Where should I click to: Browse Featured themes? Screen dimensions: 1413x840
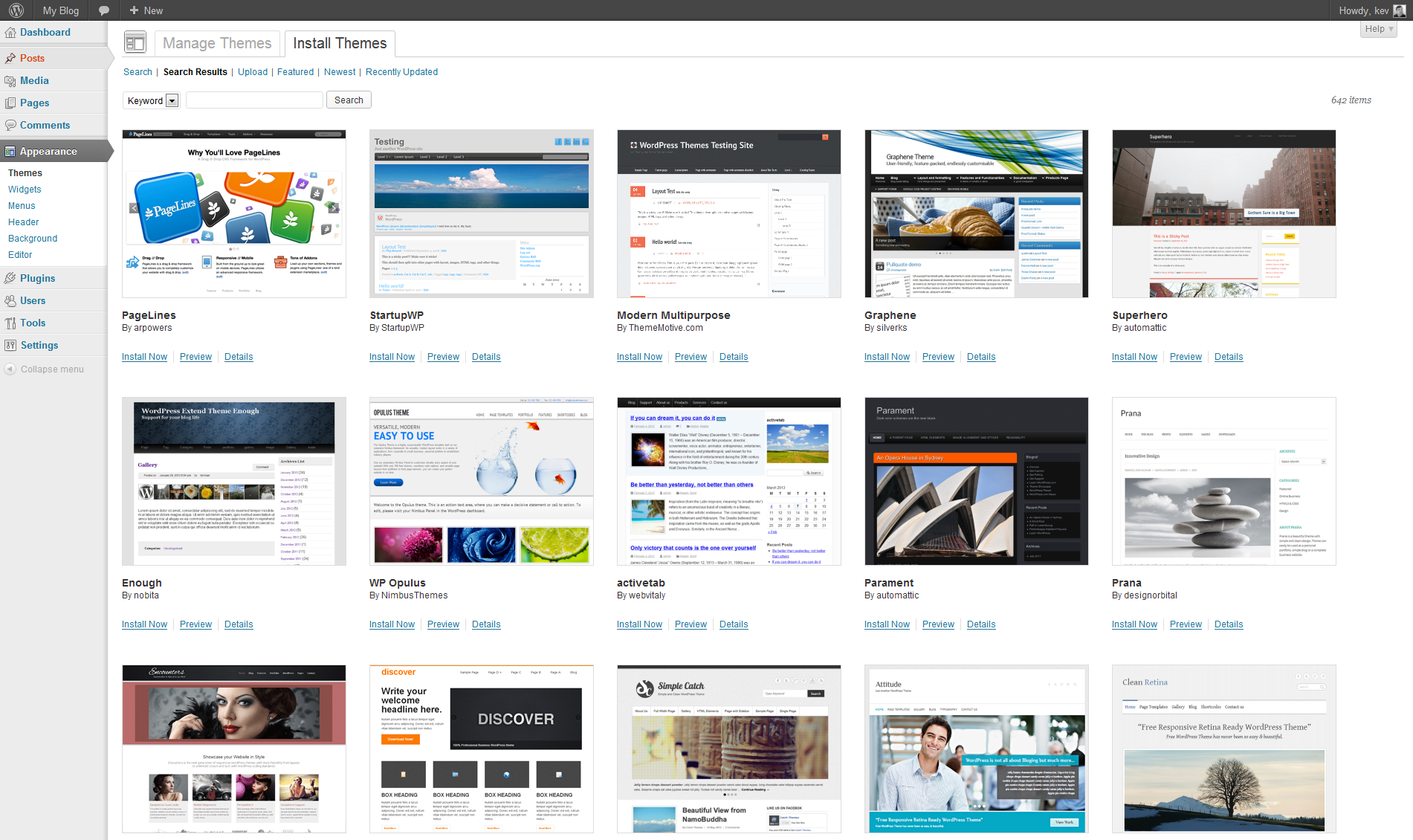tap(295, 71)
